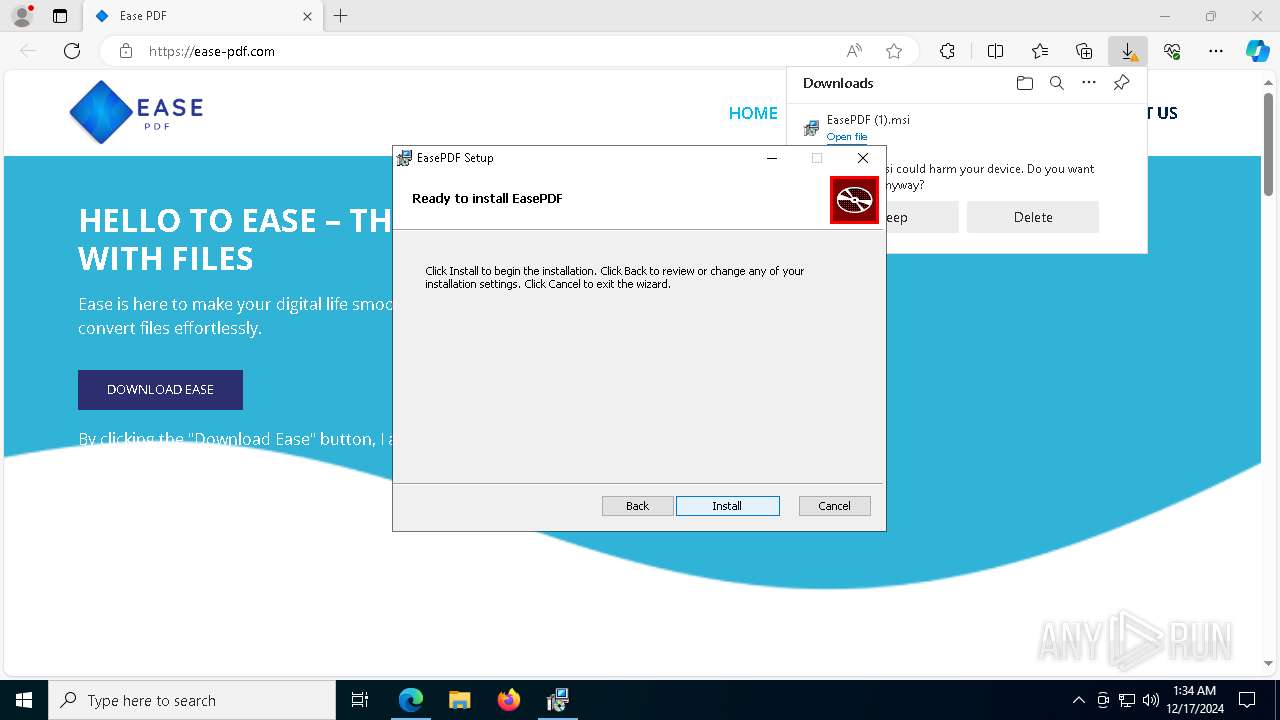1280x720 pixels.
Task: Open File Explorer from taskbar
Action: (459, 700)
